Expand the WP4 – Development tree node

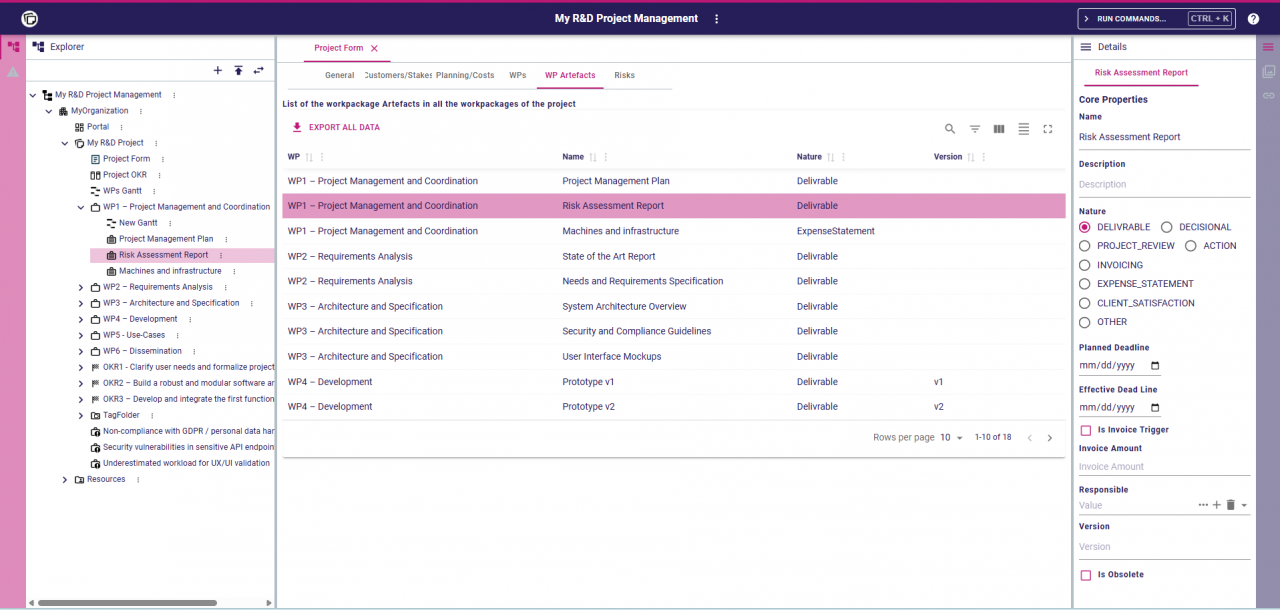pyautogui.click(x=81, y=318)
